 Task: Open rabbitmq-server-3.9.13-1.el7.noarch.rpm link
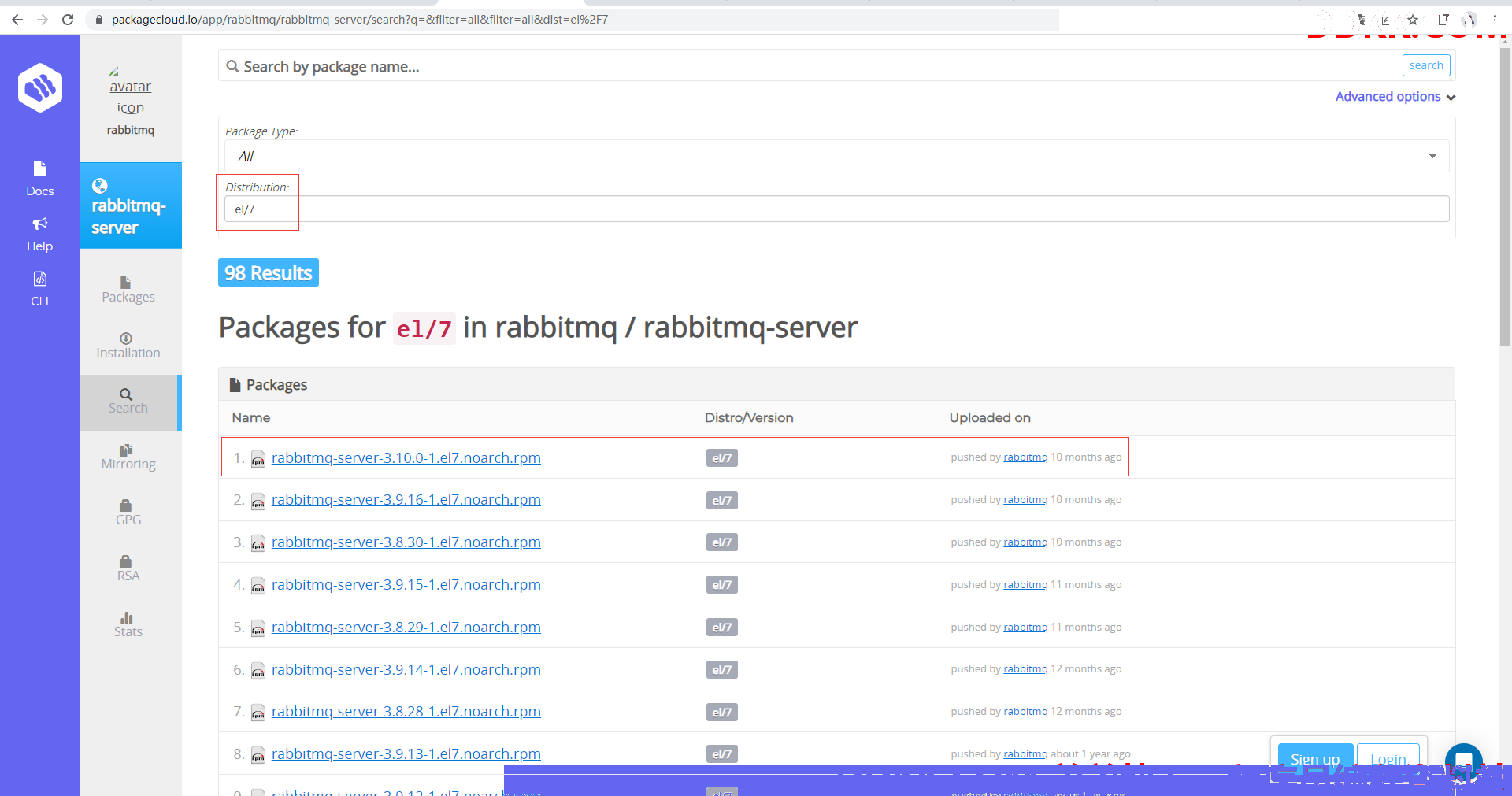click(406, 754)
